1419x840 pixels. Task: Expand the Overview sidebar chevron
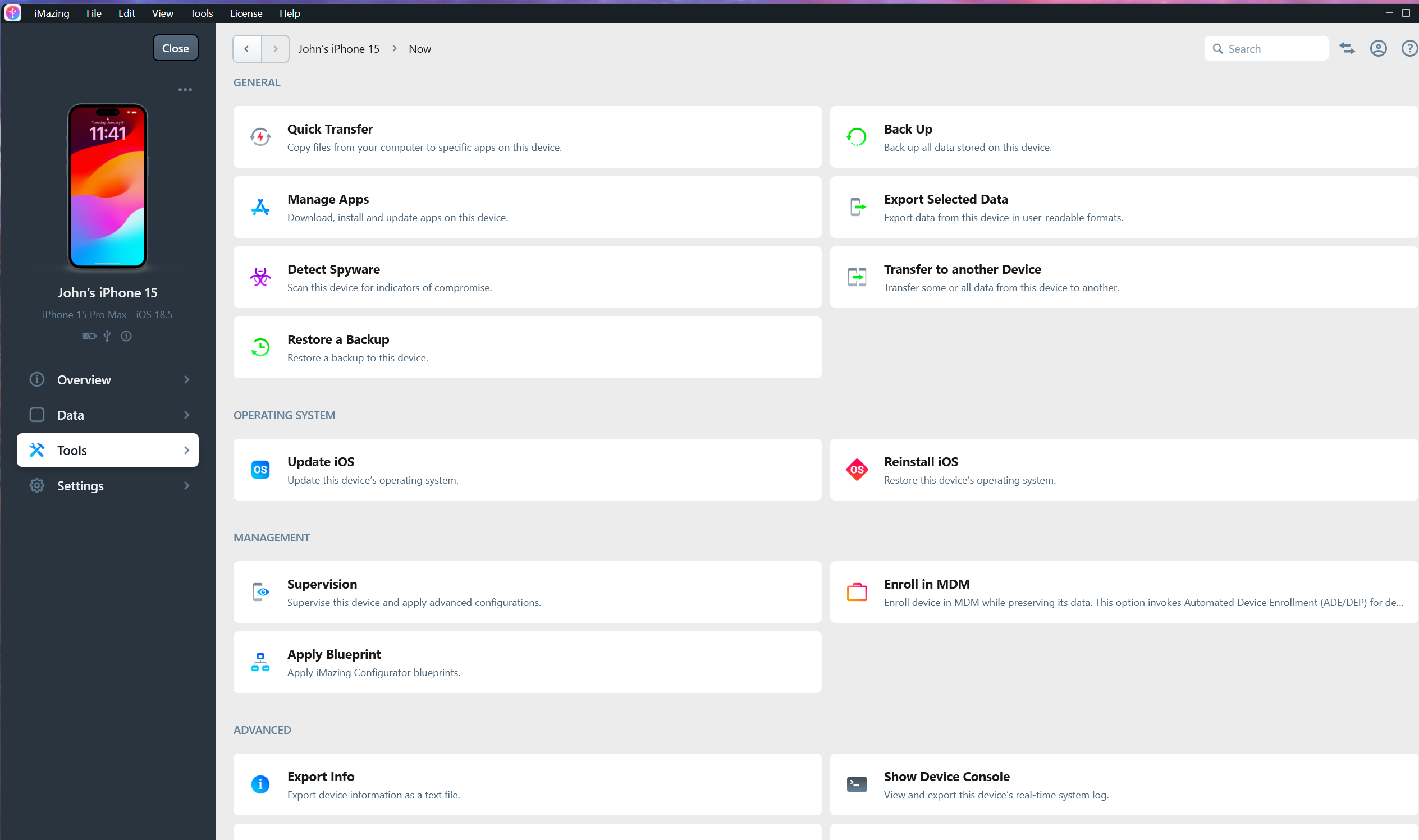(186, 380)
